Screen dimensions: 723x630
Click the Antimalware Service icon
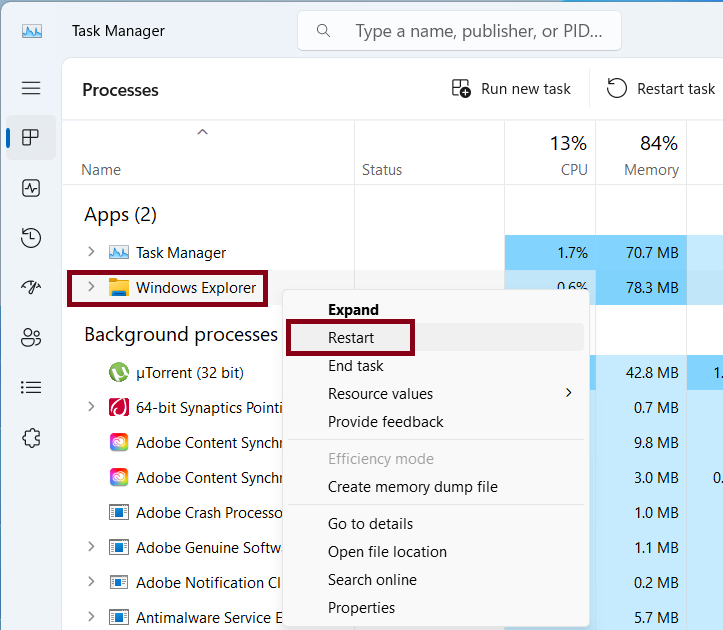[119, 617]
